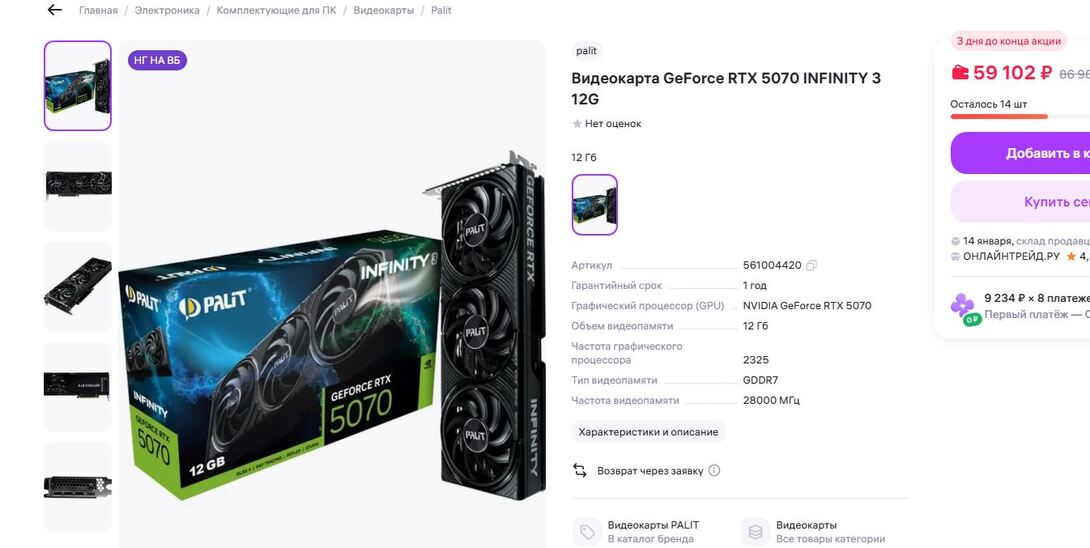Go to Видеокарты breadcrumb
The image size is (1090, 548).
click(x=384, y=10)
